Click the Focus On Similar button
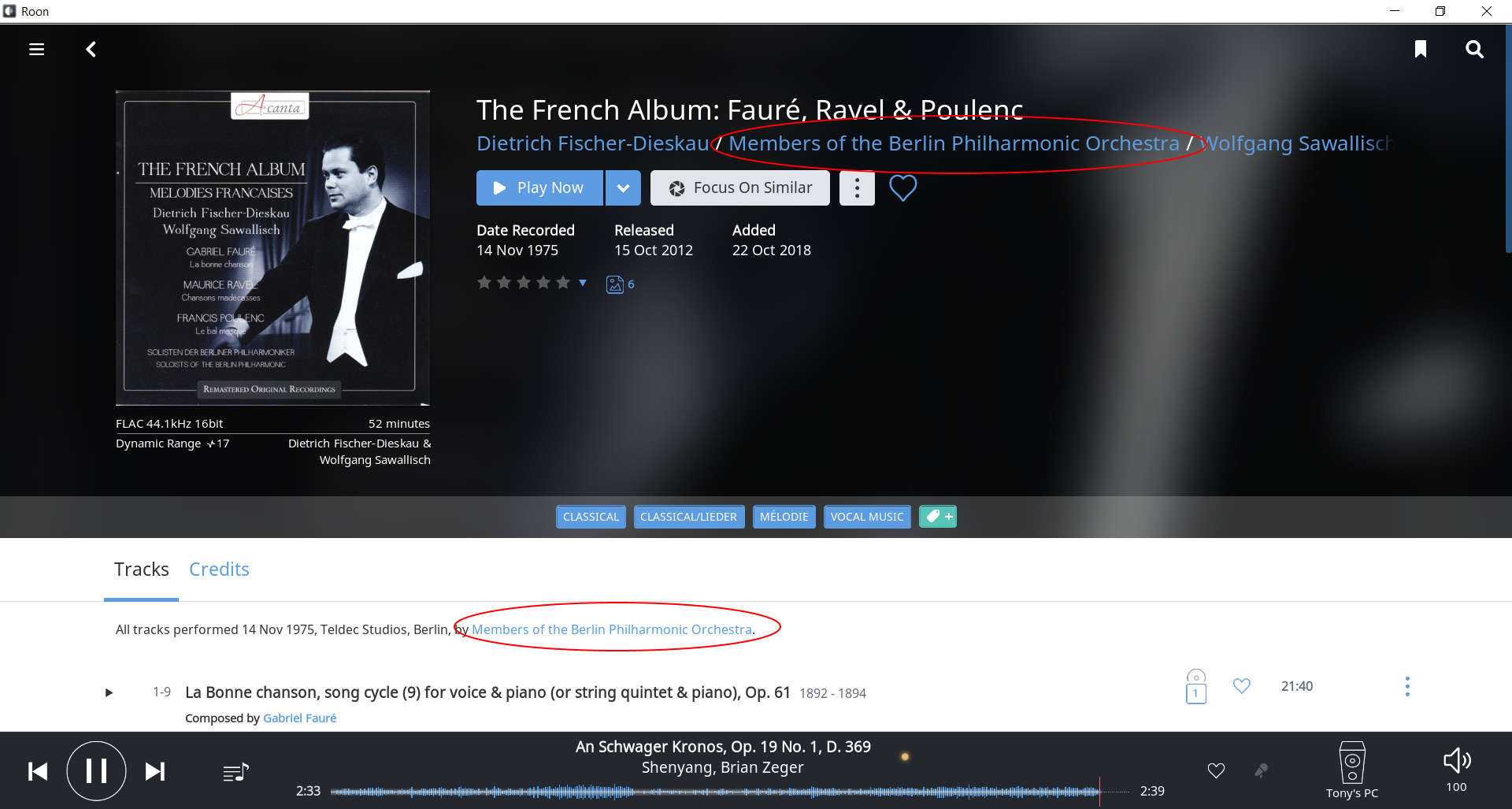The image size is (1512, 809). (x=740, y=188)
